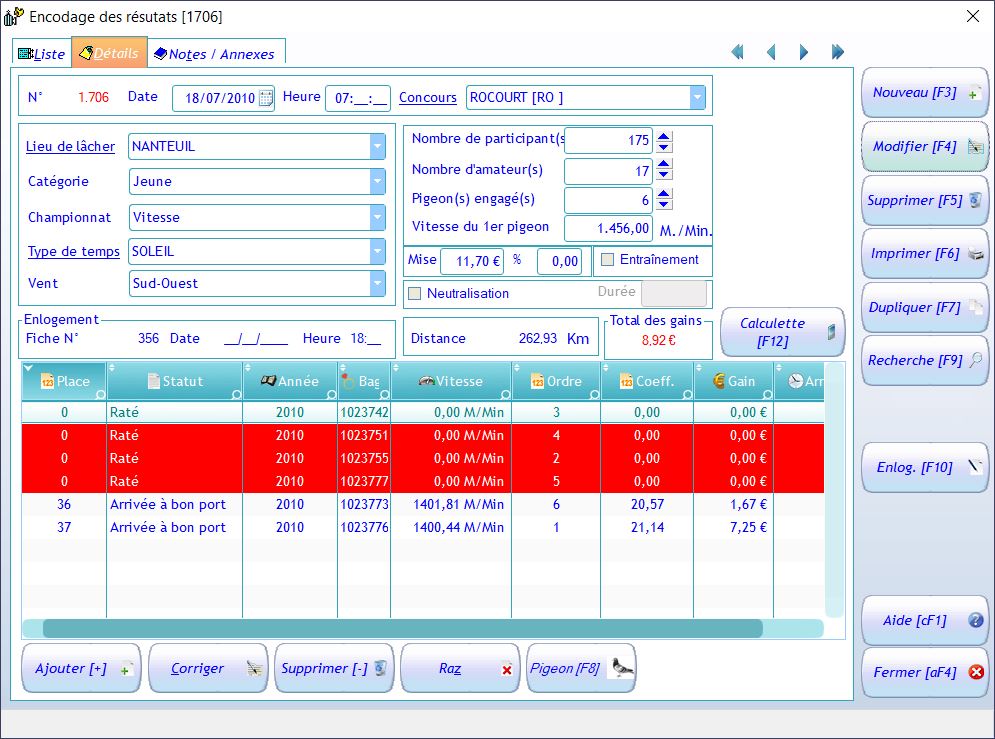The image size is (995, 739).
Task: Toggle the Neutralisation checkbox
Action: pos(414,293)
